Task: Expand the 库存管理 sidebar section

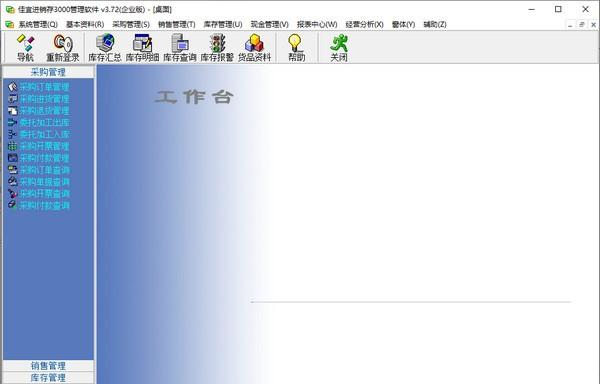Action: coord(48,378)
